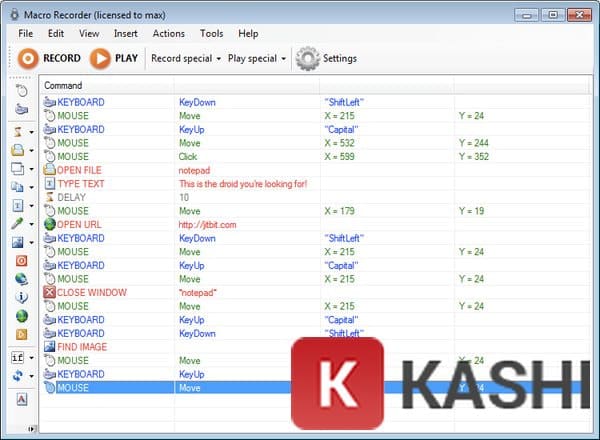Click the globe with monitor sidebar icon
The height and width of the screenshot is (440, 600).
point(21,279)
